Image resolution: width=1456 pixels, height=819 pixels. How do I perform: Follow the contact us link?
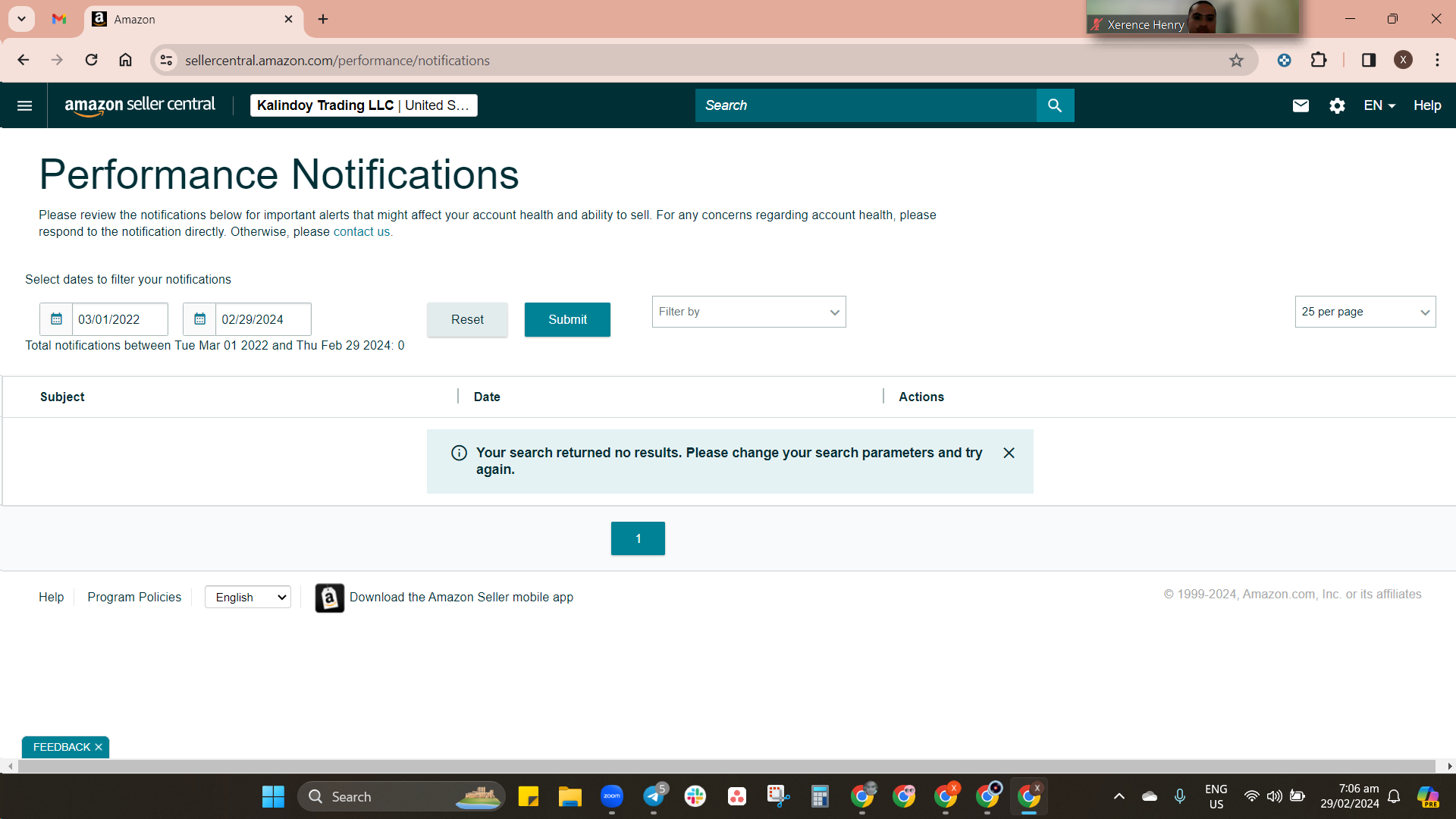(x=362, y=232)
